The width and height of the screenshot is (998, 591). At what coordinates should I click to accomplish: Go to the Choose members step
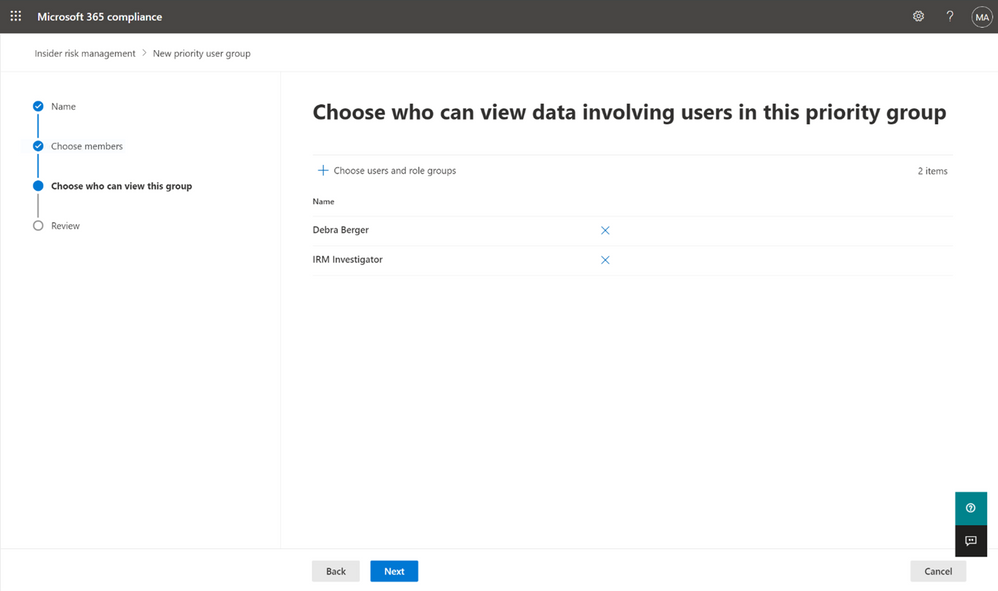point(87,146)
